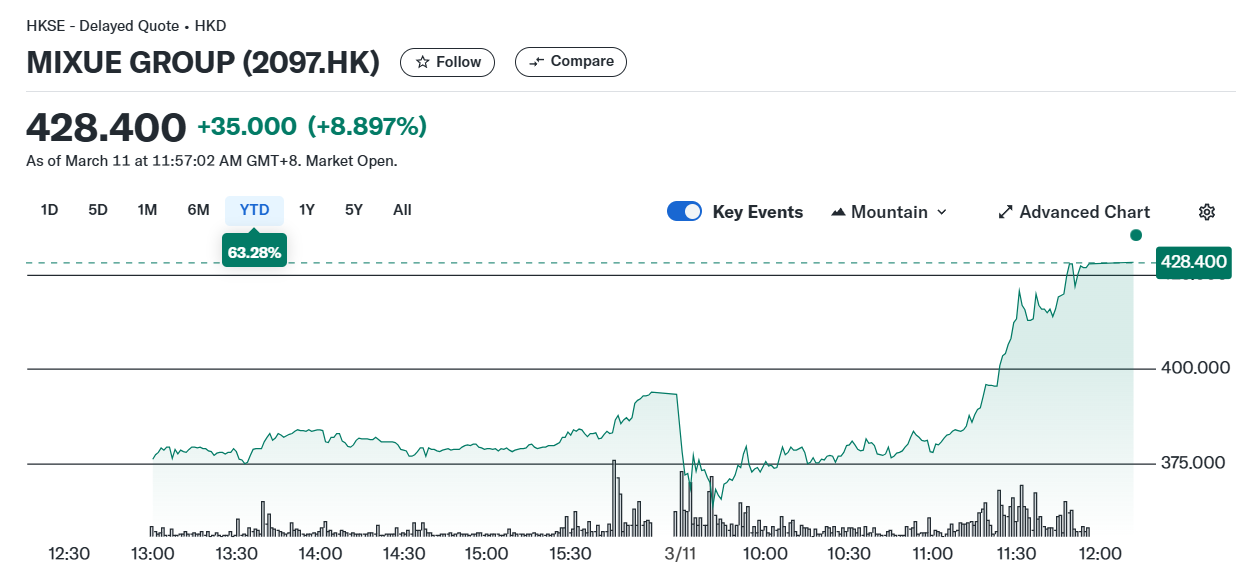Switch chart to 1Y range

point(307,210)
